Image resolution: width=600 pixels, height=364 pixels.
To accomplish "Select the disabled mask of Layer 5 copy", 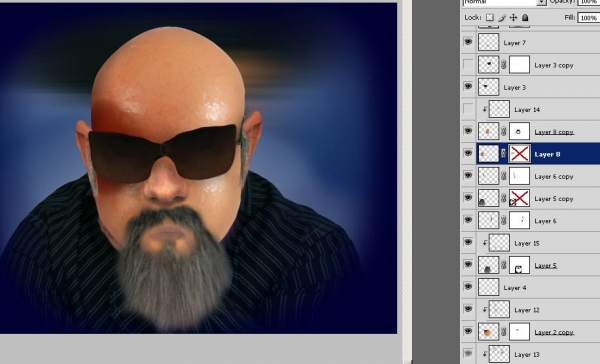I will (x=519, y=198).
